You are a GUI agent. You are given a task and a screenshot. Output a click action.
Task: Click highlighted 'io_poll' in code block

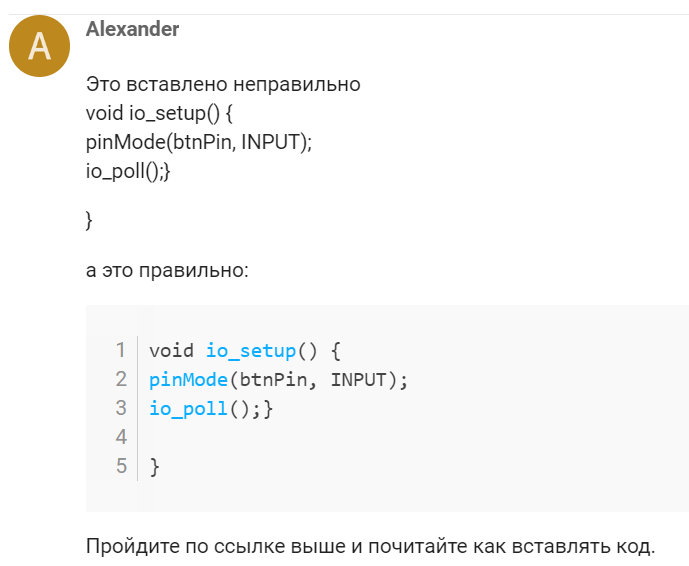189,409
